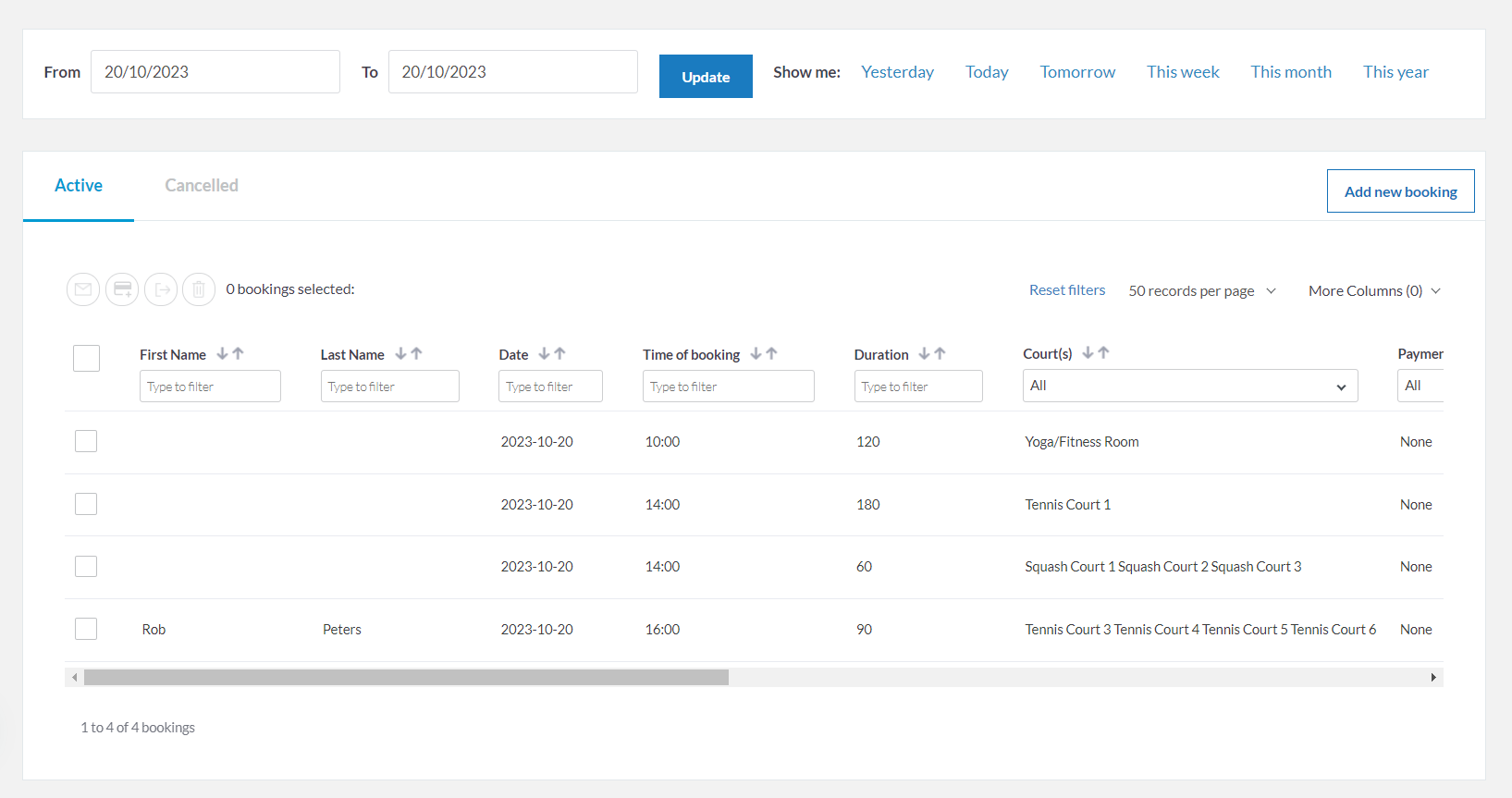Sort Duration column ascending with up arrow
Screen dimensions: 1512x798
tap(940, 353)
